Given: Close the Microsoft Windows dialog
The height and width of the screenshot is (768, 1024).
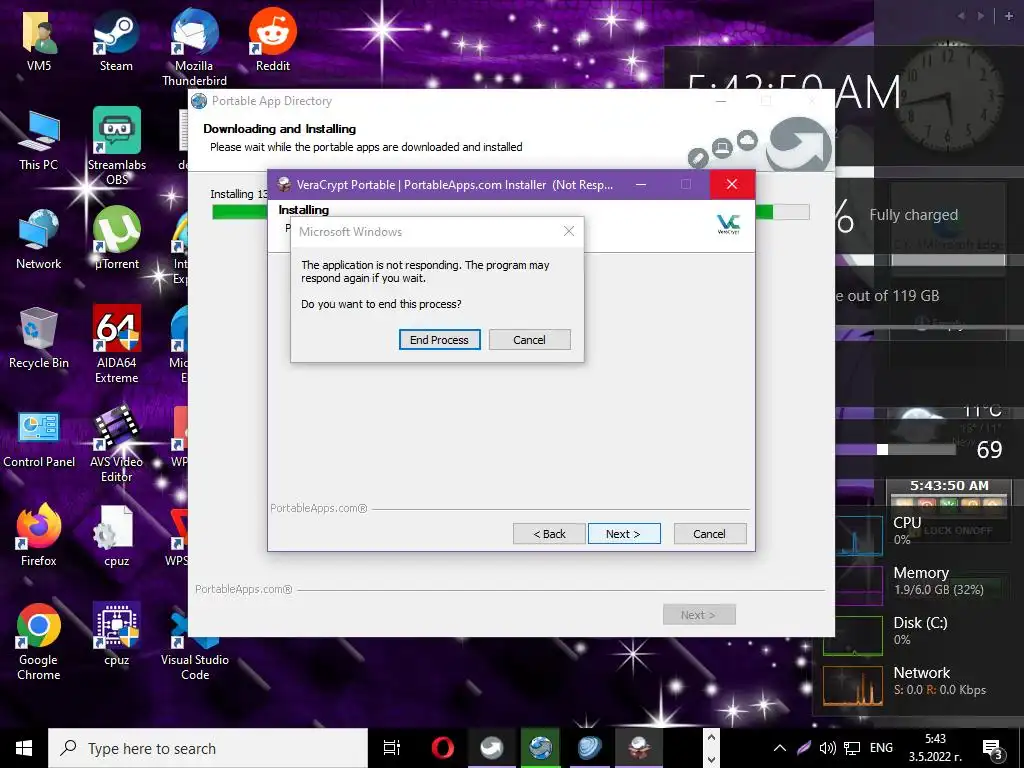Looking at the screenshot, I should point(569,231).
